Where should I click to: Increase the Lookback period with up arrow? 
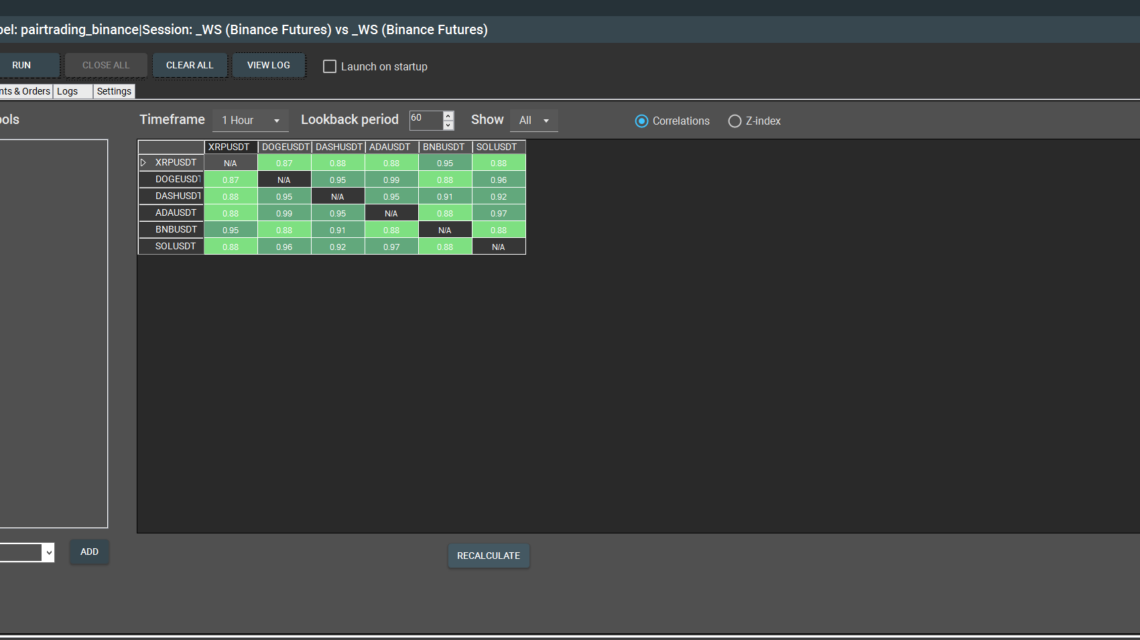pyautogui.click(x=448, y=116)
